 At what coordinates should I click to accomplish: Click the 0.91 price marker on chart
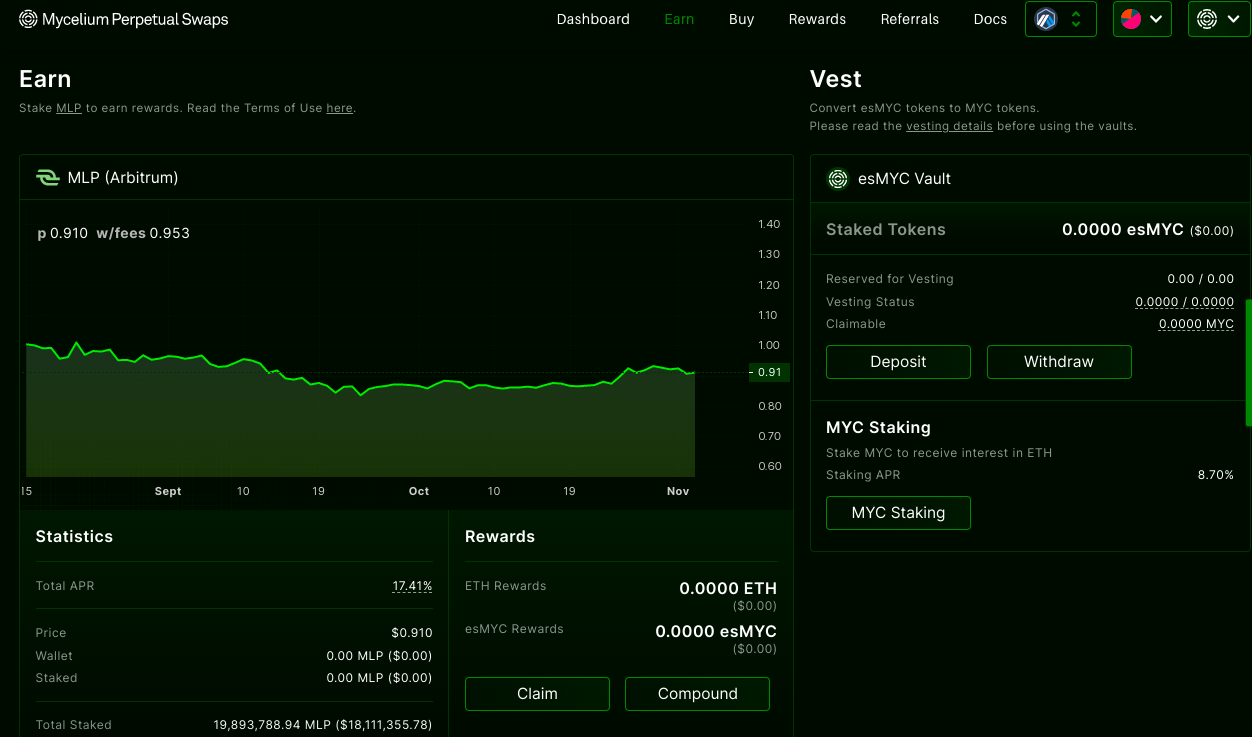tap(769, 372)
